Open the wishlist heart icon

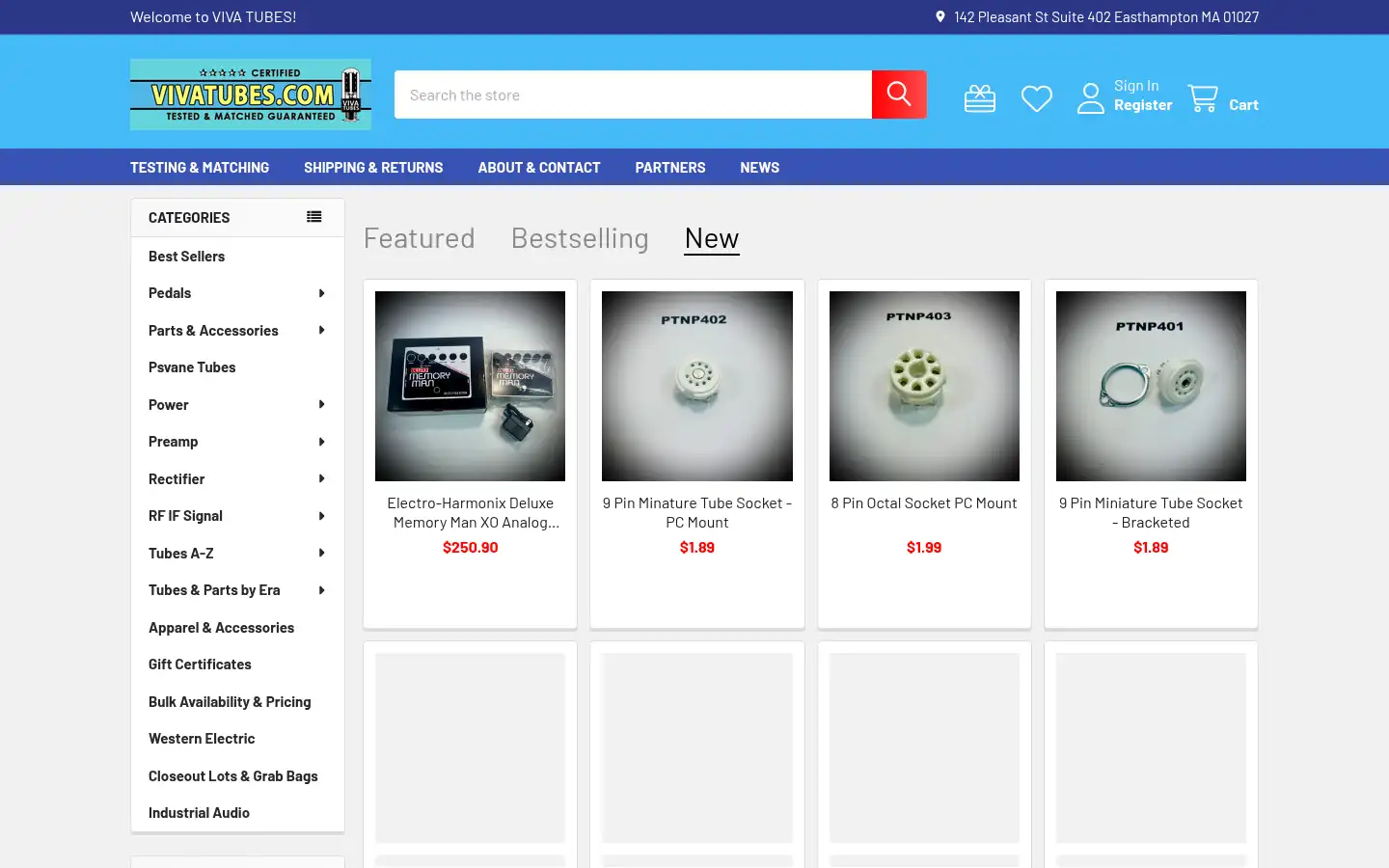point(1037,98)
